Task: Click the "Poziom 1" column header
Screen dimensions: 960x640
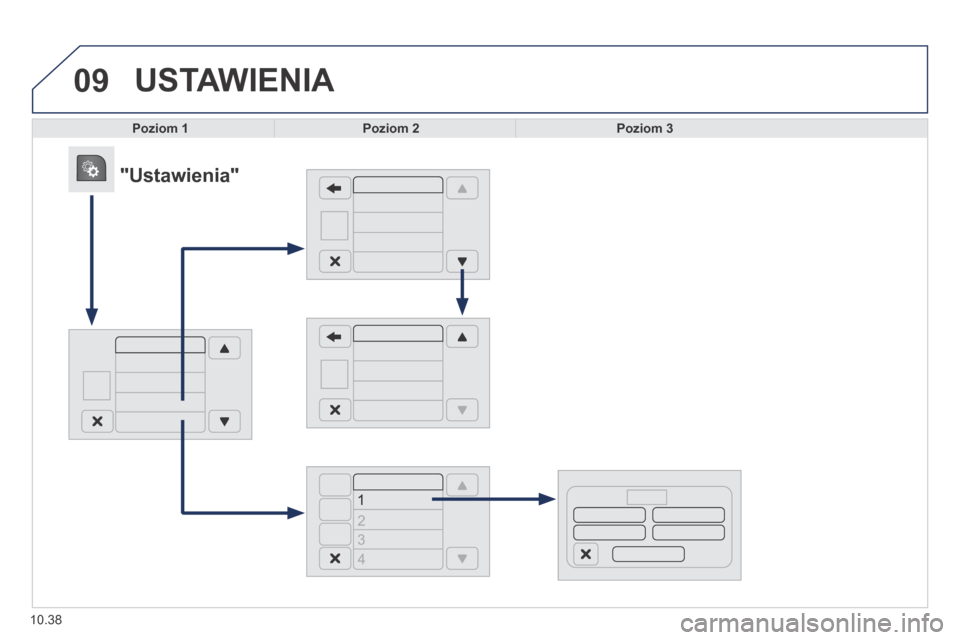Action: 160,129
